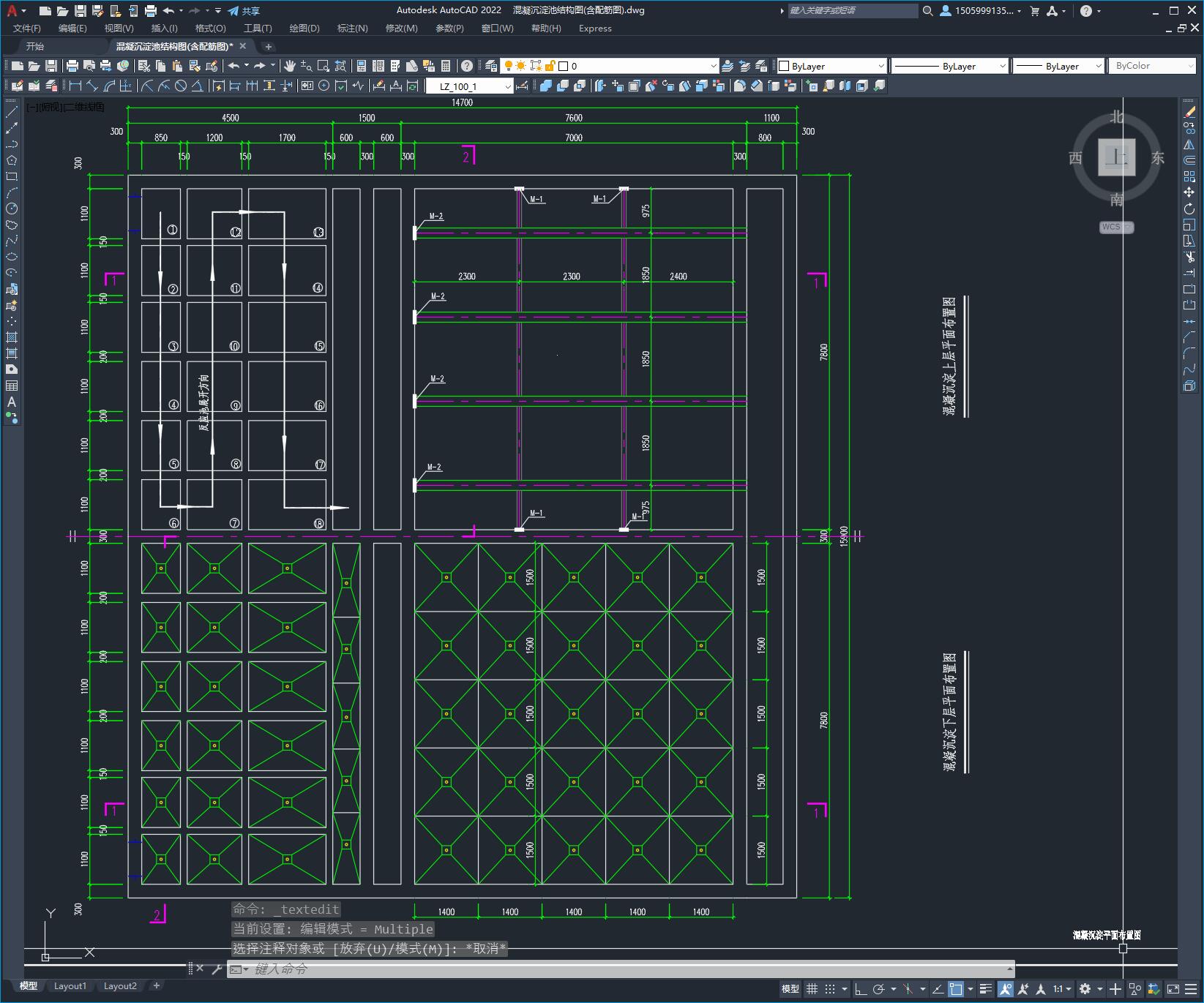Open the WCS coordinate system dropdown
The image size is (1204, 1003).
pyautogui.click(x=1116, y=227)
